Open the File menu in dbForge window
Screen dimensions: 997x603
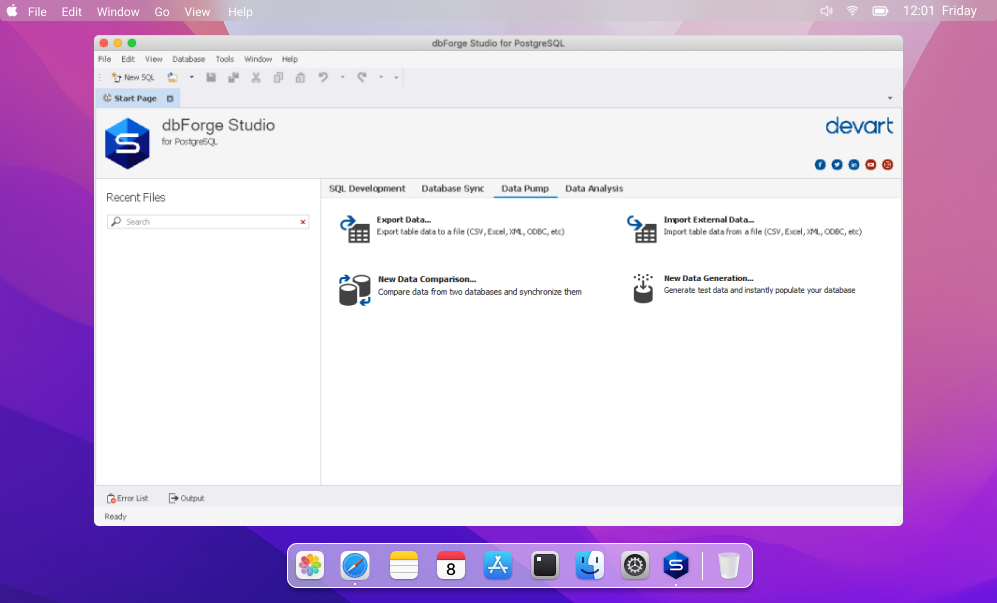tap(104, 59)
